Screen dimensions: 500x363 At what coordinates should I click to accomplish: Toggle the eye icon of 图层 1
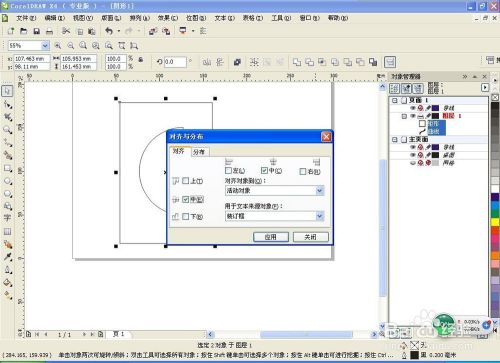(x=413, y=116)
